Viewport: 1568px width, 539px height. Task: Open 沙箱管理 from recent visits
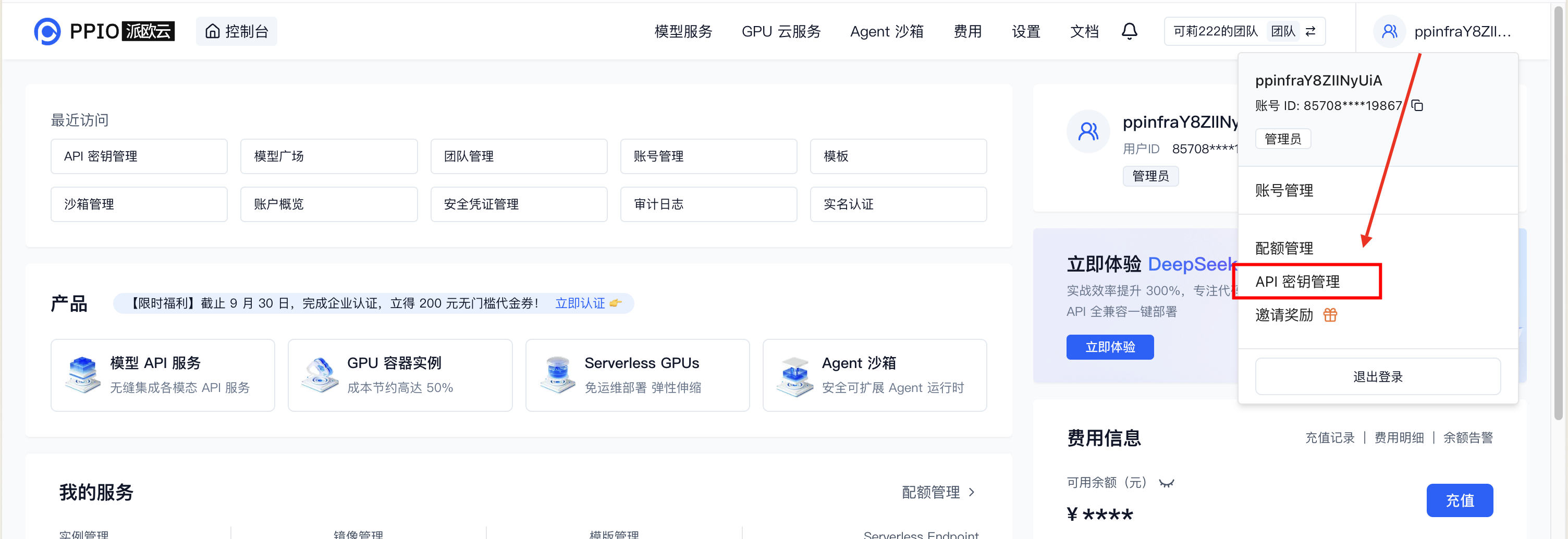tap(139, 204)
